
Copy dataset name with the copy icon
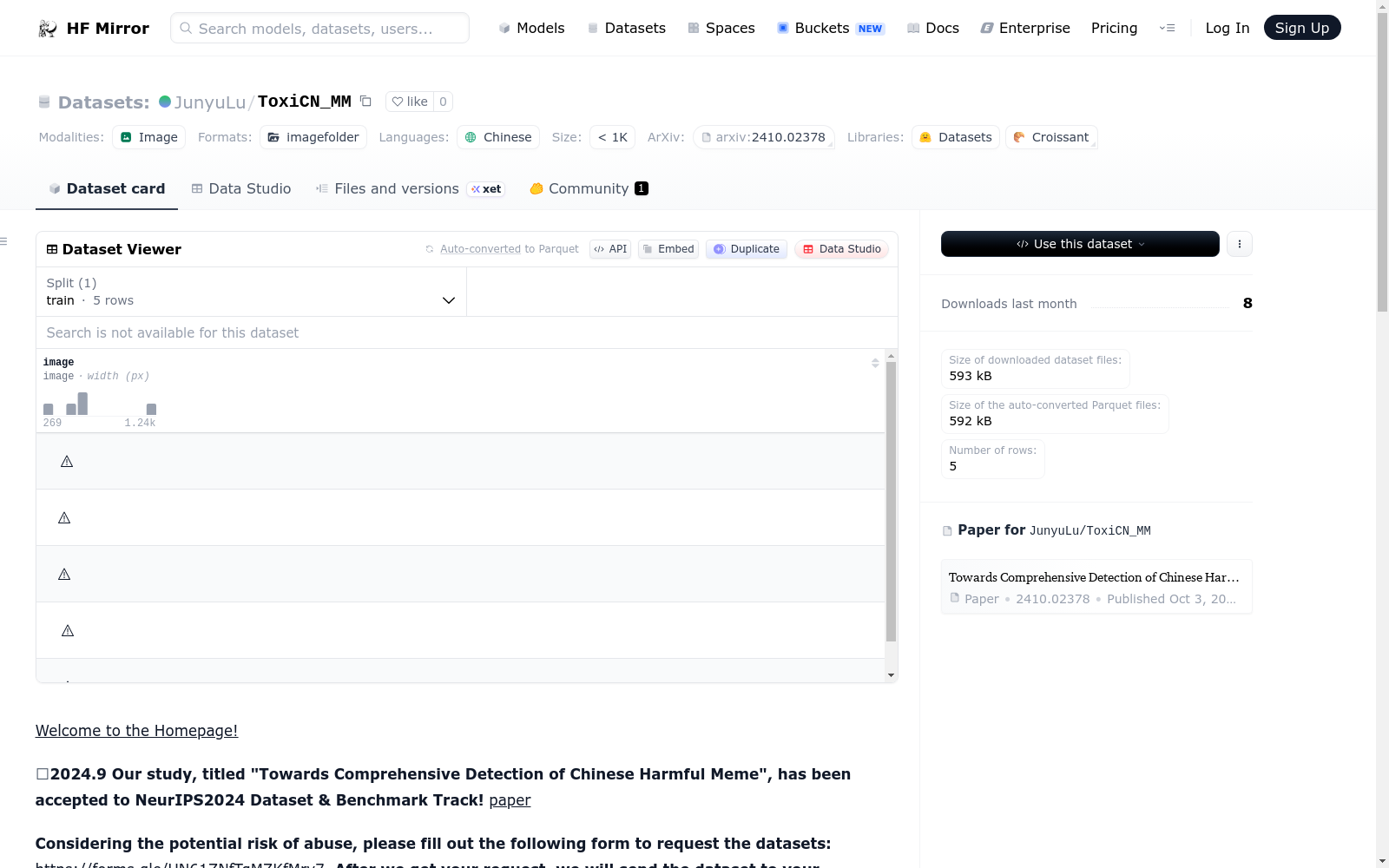(366, 102)
